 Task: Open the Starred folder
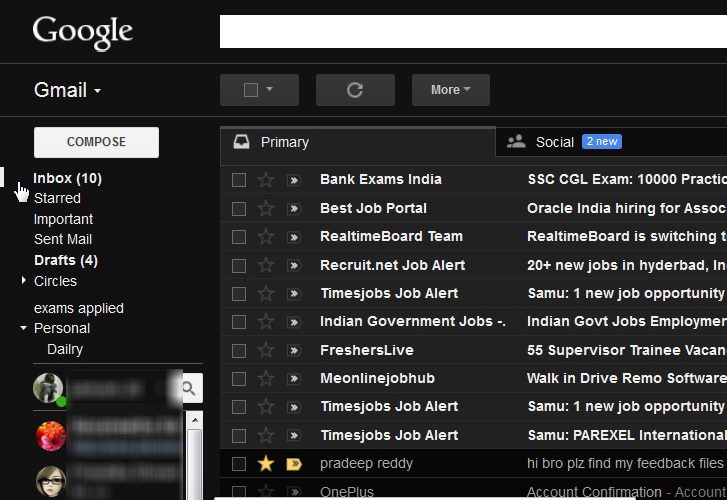point(57,198)
